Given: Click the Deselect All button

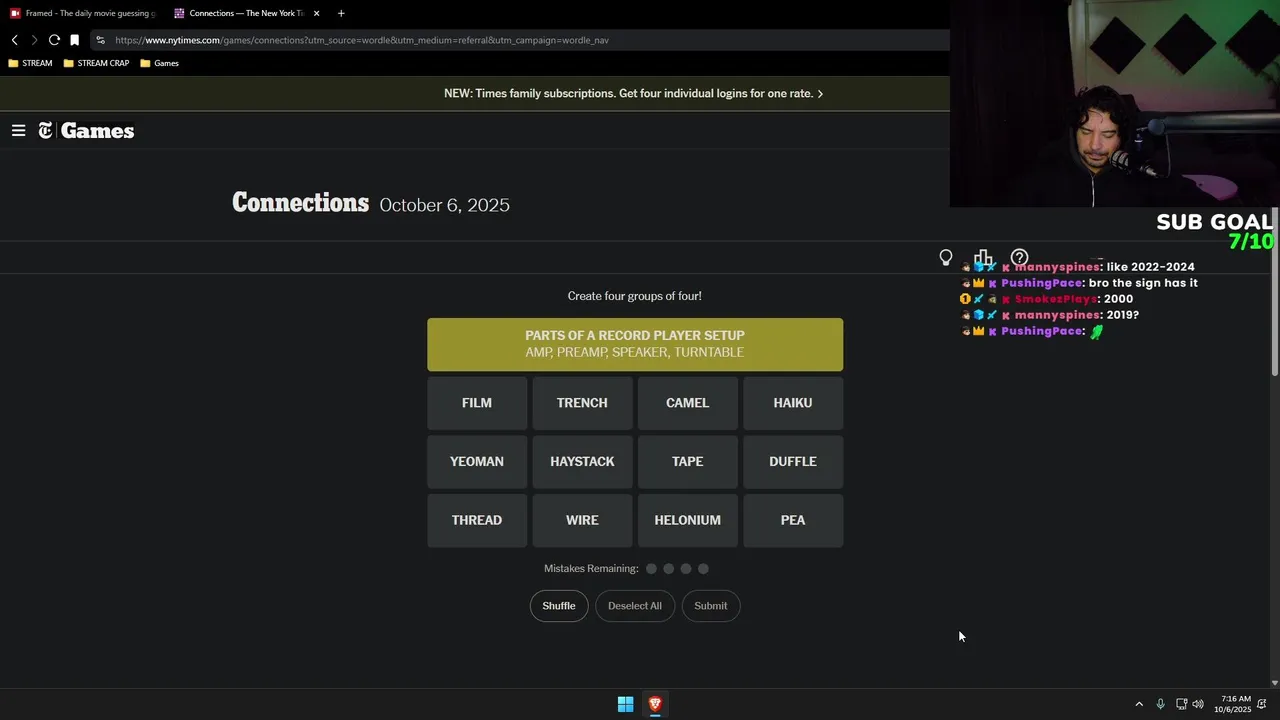Looking at the screenshot, I should coord(635,606).
